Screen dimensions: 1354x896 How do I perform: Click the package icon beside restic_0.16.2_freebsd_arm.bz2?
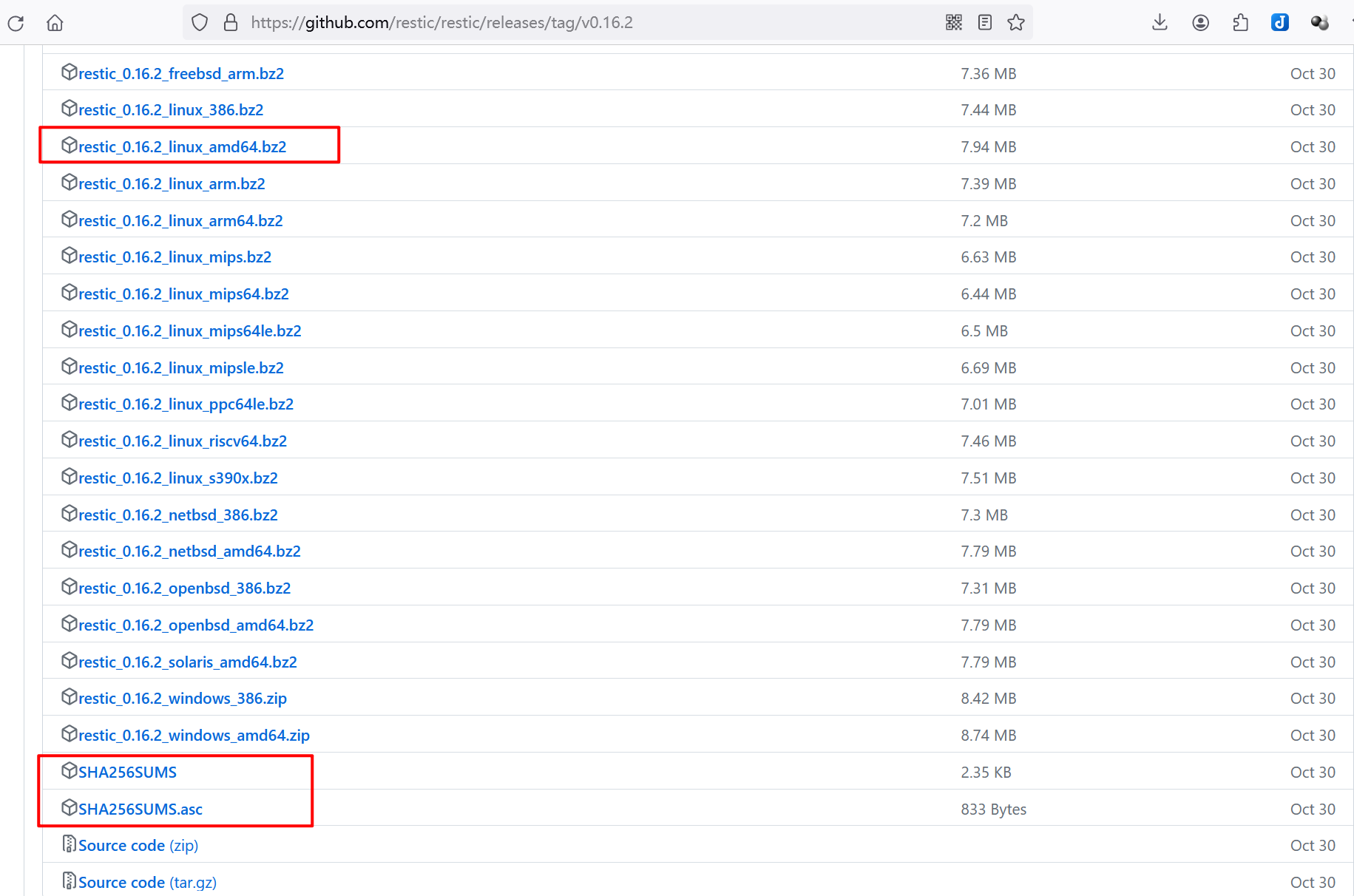click(70, 72)
